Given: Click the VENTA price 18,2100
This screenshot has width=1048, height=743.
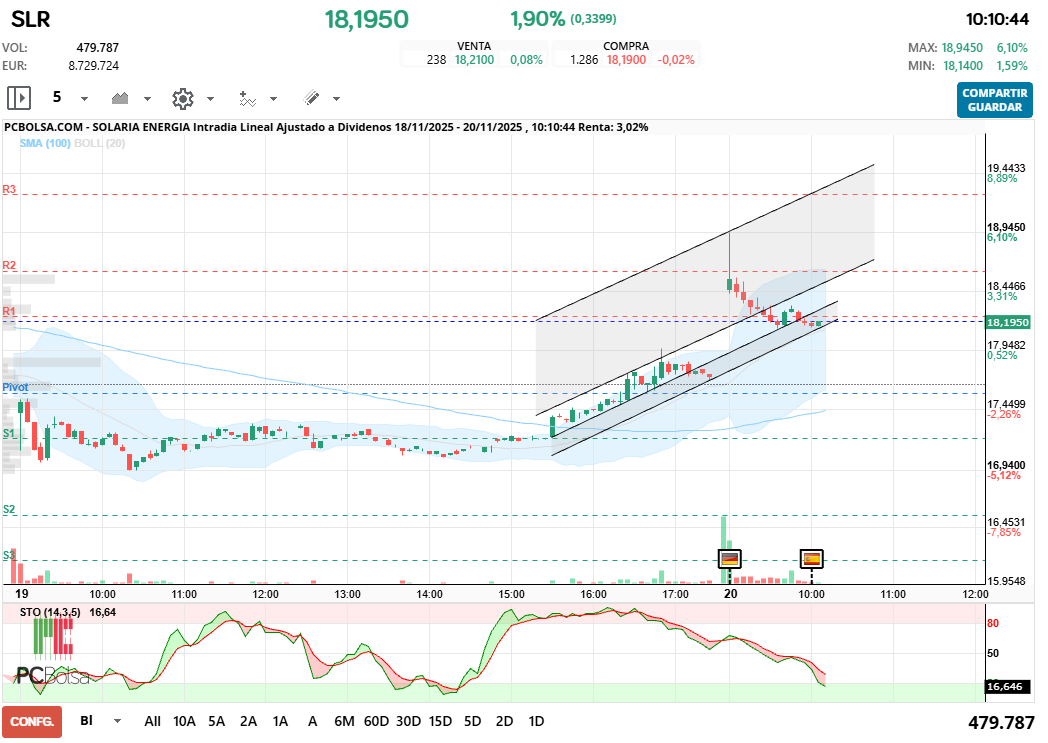Looking at the screenshot, I should (475, 59).
